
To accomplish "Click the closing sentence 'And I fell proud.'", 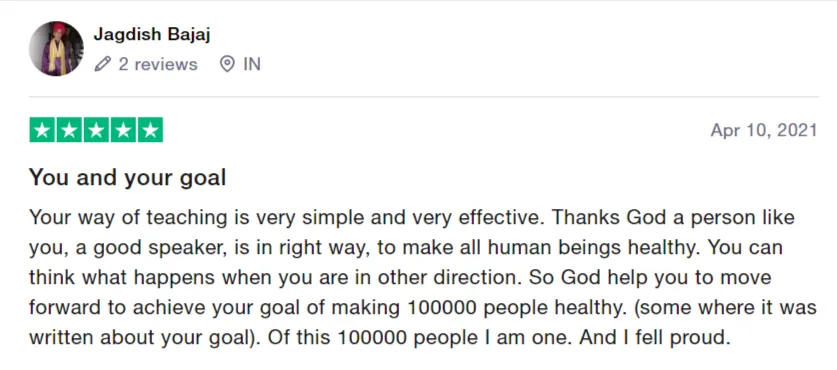I will point(654,337).
